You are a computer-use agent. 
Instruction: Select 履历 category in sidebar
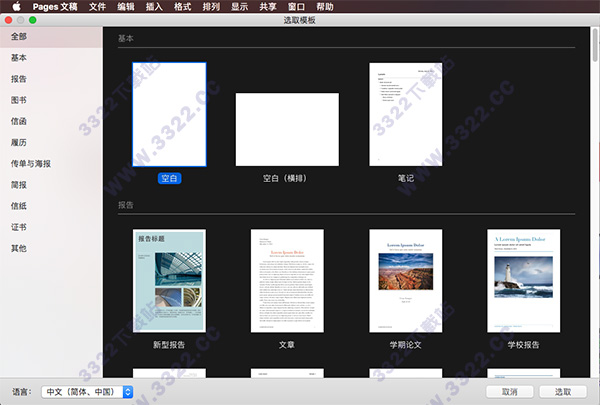tap(51, 142)
